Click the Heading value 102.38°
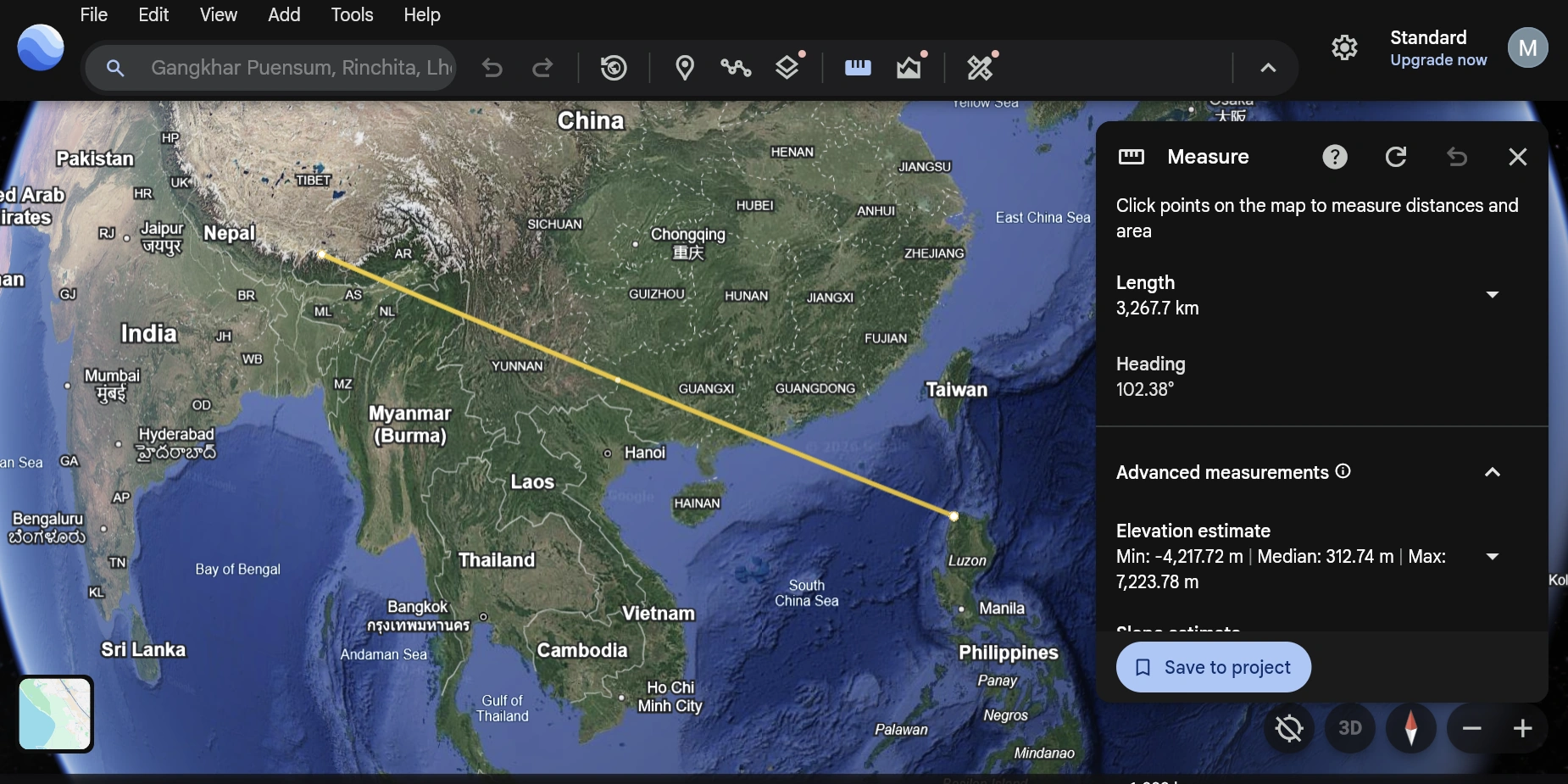Screen dimensions: 1568x784 coord(1145,390)
